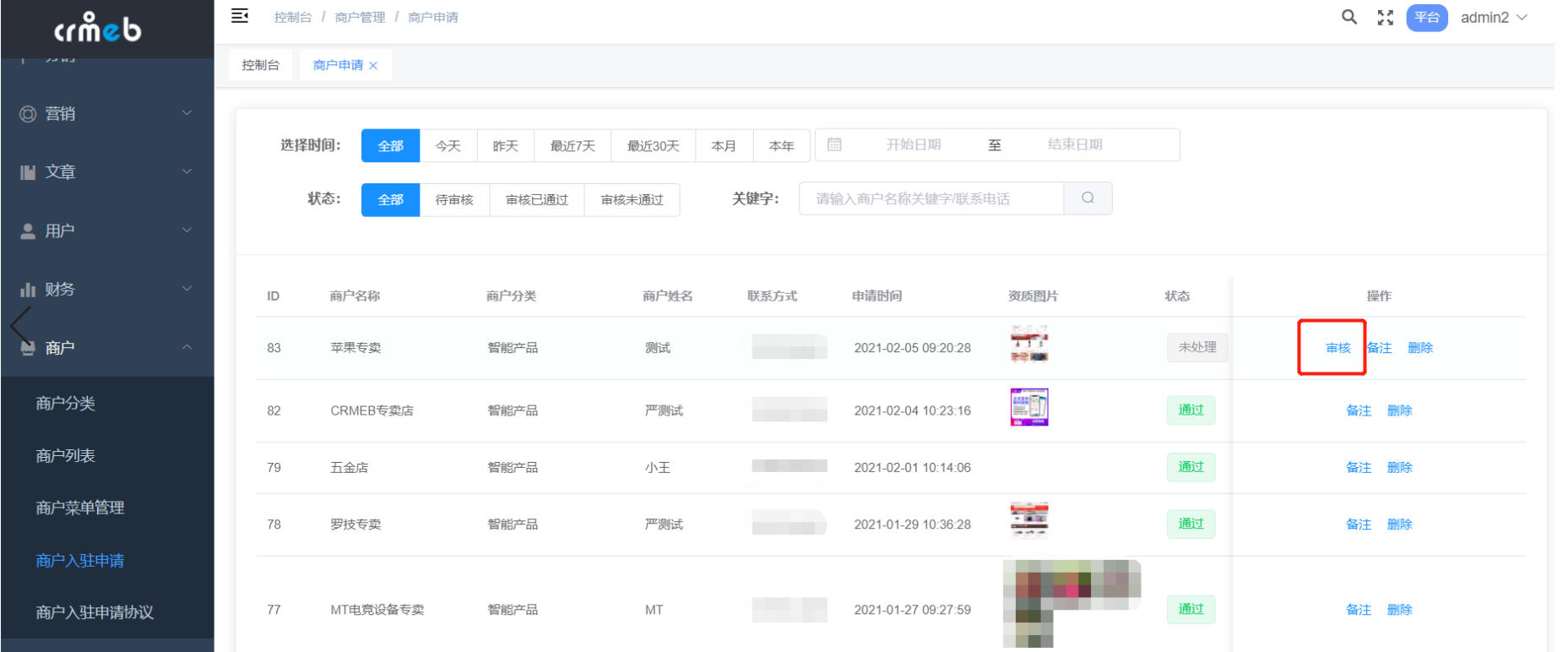Image resolution: width=1568 pixels, height=652 pixels.
Task: Click merchant name 苹果专卖
Action: [x=355, y=348]
